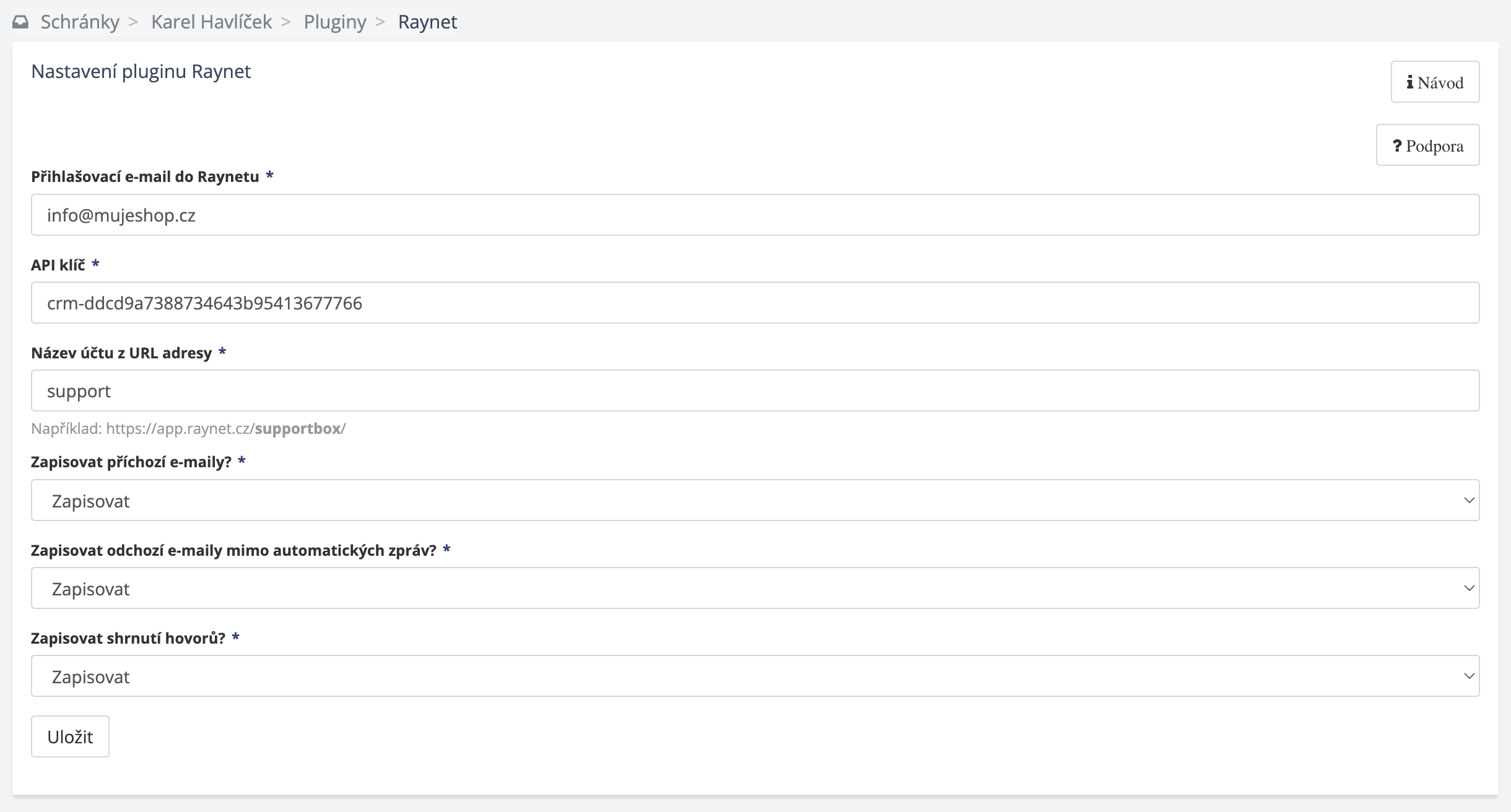Click the API klíč label
The width and height of the screenshot is (1511, 812).
(x=58, y=265)
